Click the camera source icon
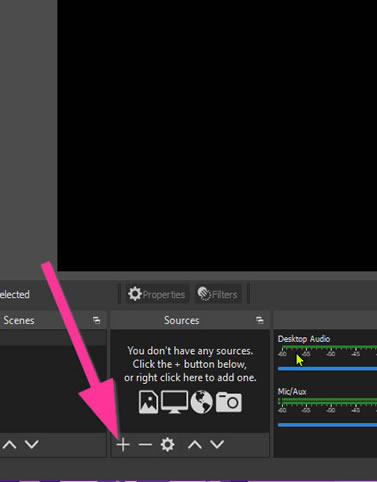Screen dimensions: 377x482 229,402
